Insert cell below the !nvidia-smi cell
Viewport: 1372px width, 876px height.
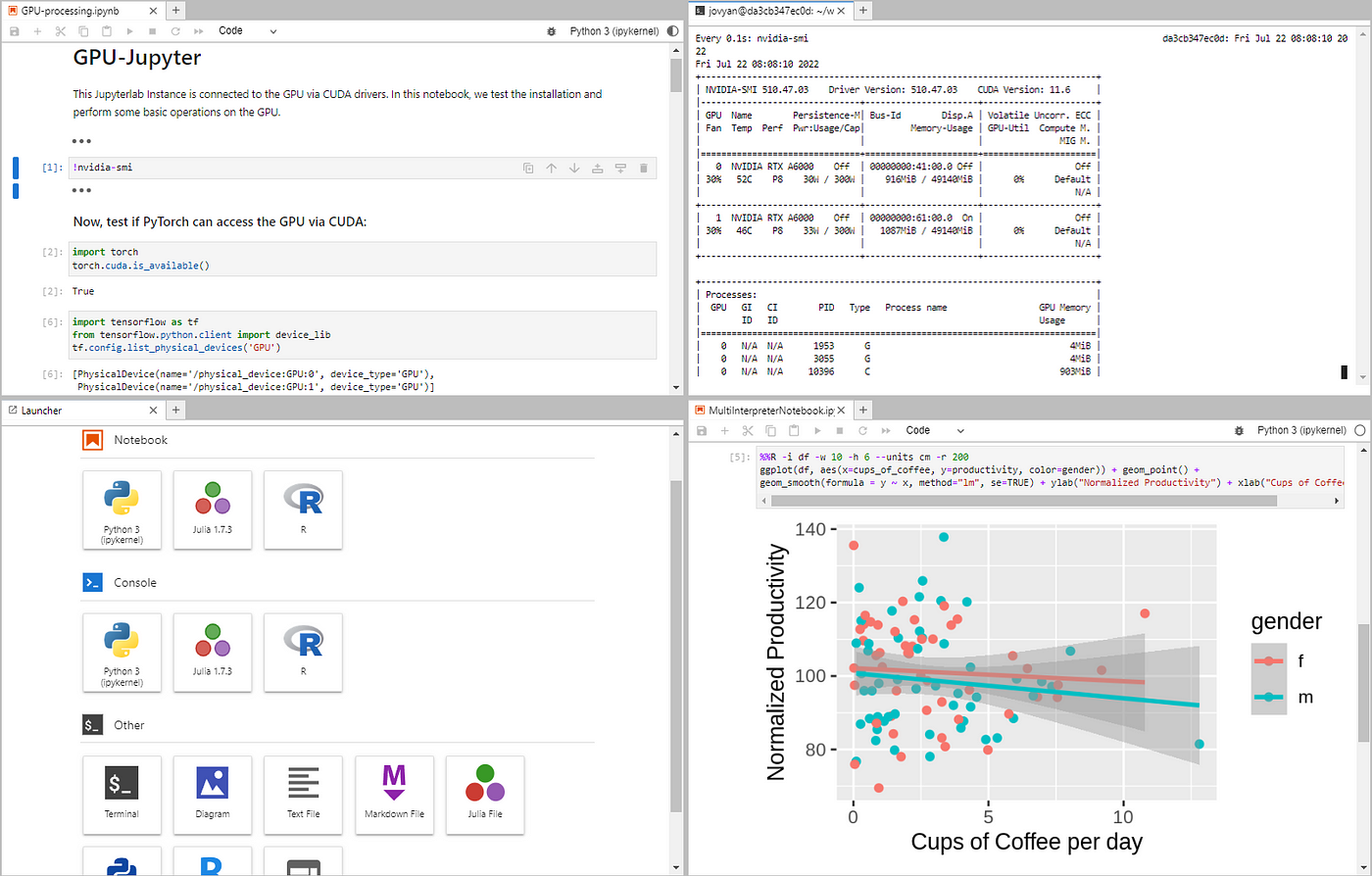tap(620, 168)
